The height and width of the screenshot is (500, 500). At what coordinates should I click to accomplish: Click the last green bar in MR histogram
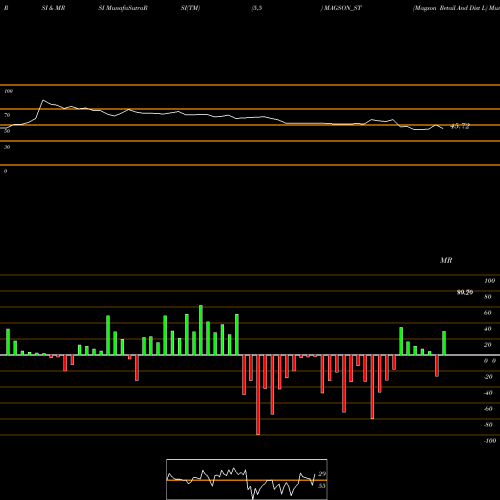pyautogui.click(x=444, y=343)
